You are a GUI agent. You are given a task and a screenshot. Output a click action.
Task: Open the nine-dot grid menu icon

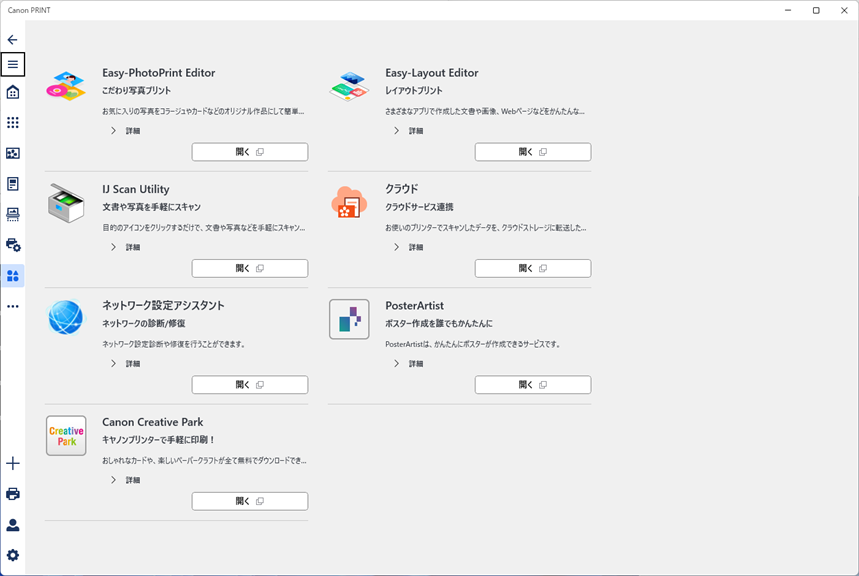click(13, 122)
